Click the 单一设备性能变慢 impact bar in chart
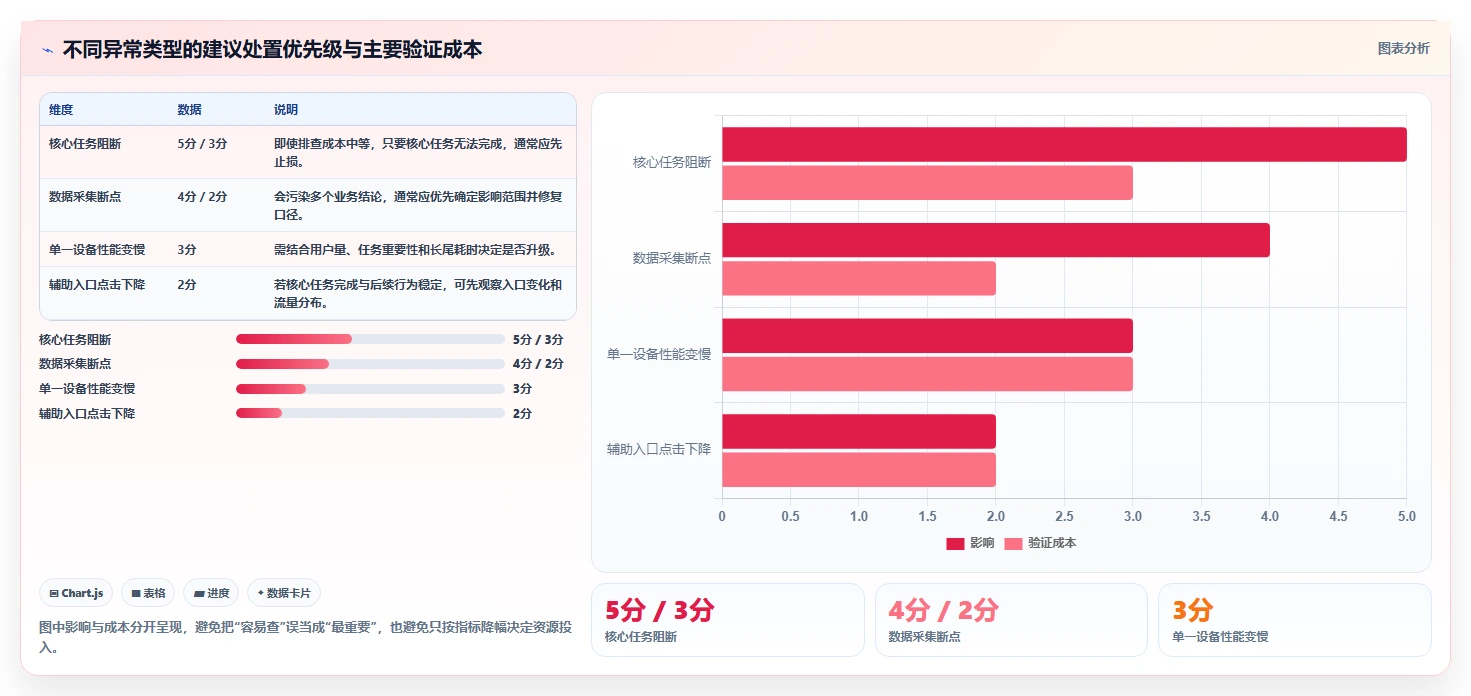This screenshot has width=1471, height=696. (927, 336)
